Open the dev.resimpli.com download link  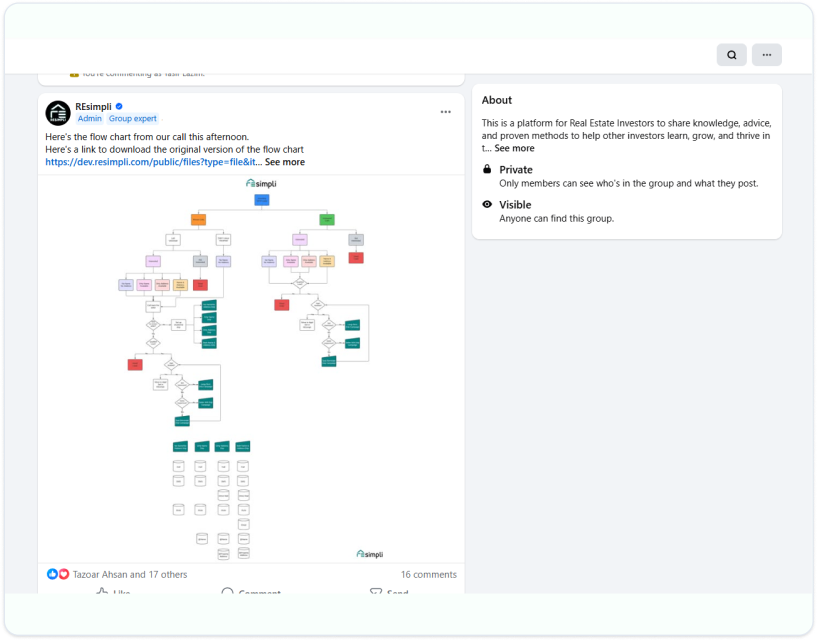click(x=150, y=162)
